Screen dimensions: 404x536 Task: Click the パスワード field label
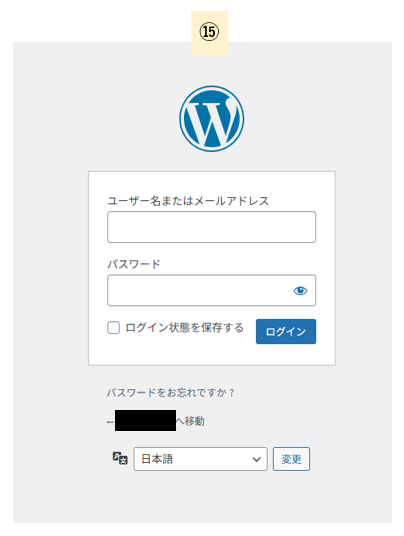[x=134, y=264]
